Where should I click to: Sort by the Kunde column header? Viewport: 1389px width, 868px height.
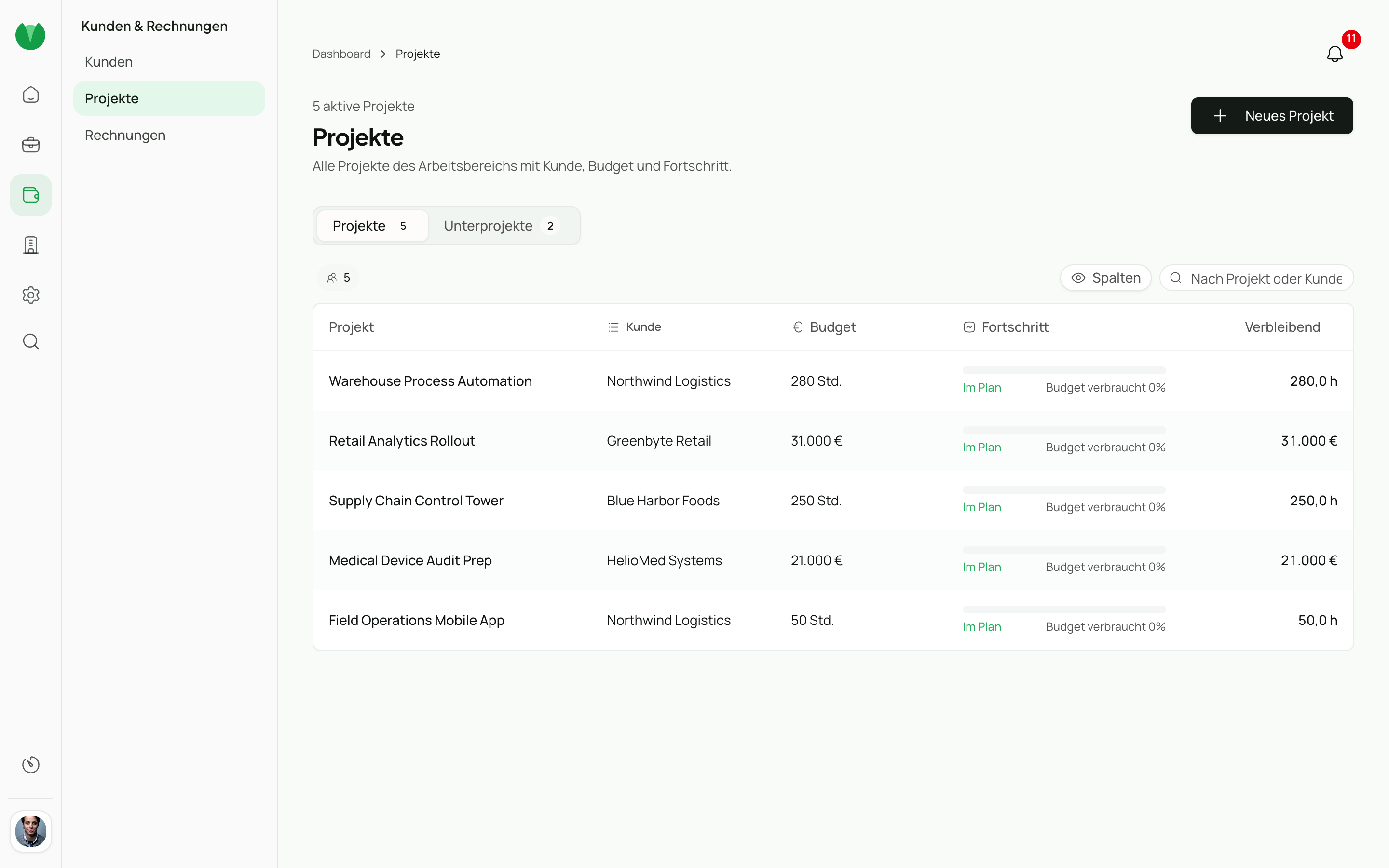tap(634, 327)
